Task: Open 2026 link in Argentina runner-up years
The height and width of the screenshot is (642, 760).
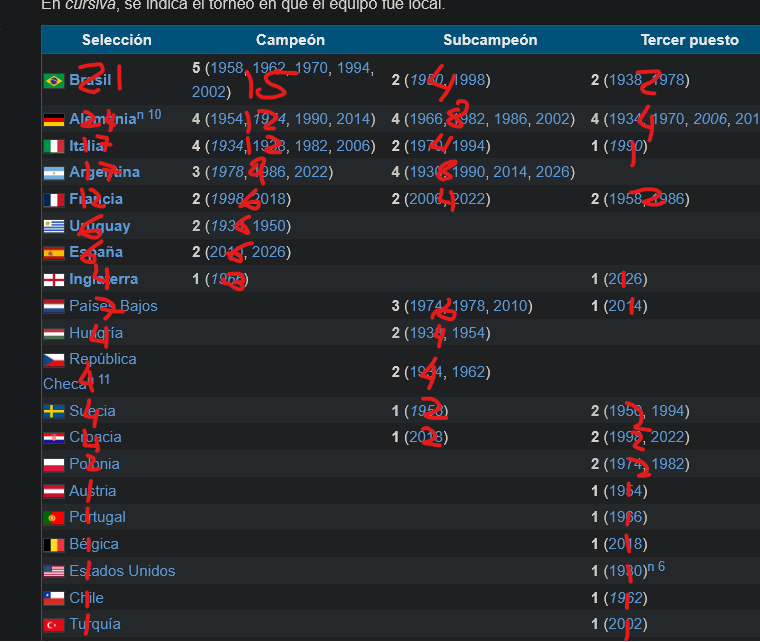Action: pyautogui.click(x=552, y=172)
